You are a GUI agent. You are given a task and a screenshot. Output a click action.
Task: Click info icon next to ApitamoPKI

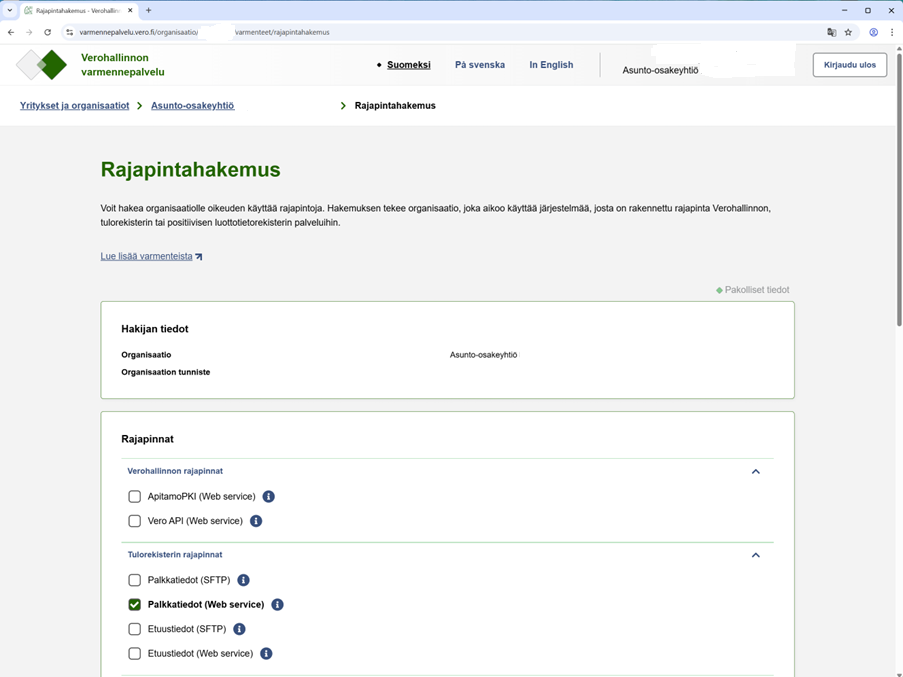click(x=268, y=496)
